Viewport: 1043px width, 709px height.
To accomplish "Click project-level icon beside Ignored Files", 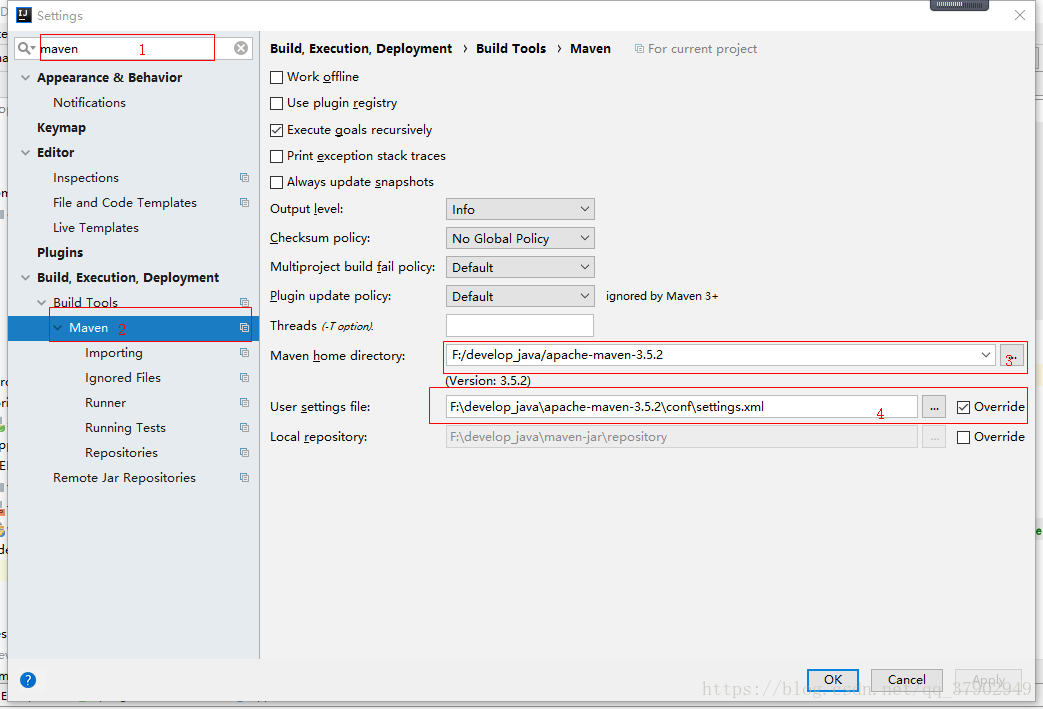I will coord(244,377).
